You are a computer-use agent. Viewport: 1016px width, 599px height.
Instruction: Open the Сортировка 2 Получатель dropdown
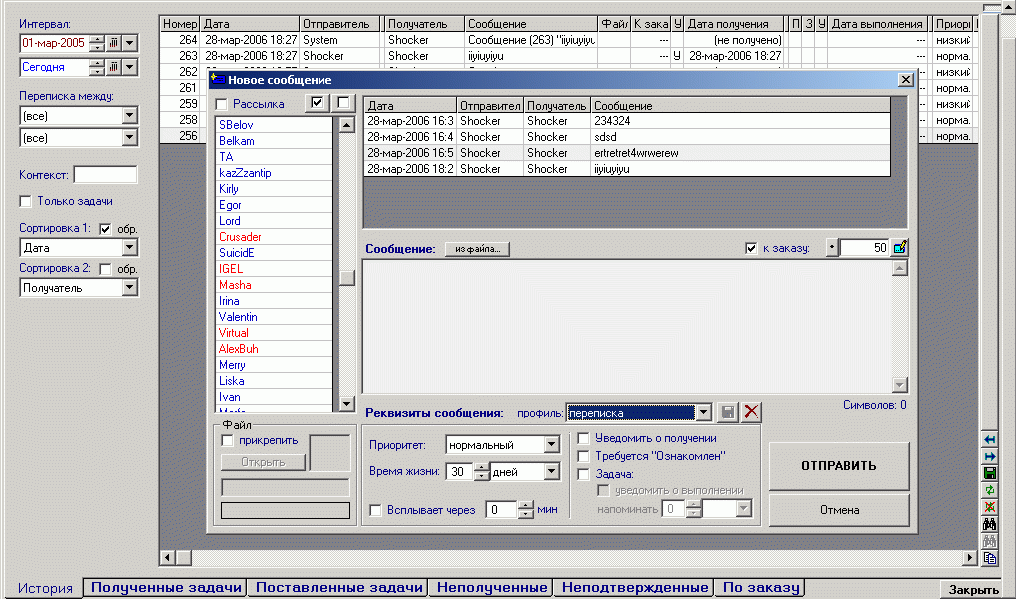pos(130,288)
